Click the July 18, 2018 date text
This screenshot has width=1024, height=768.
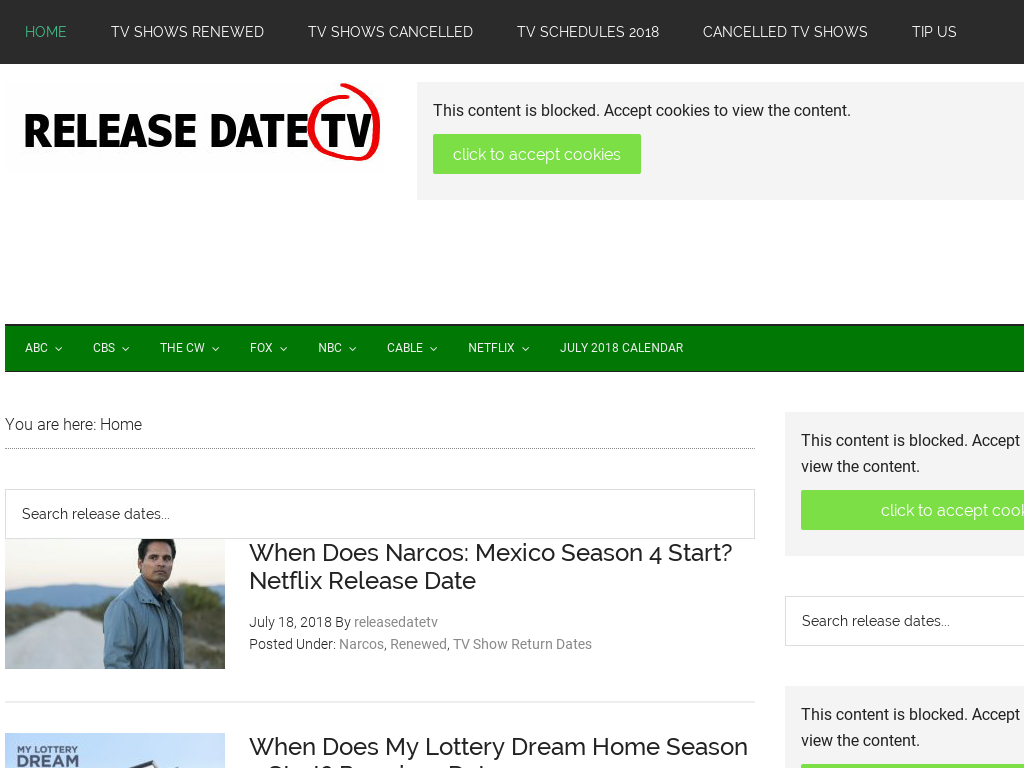(290, 622)
